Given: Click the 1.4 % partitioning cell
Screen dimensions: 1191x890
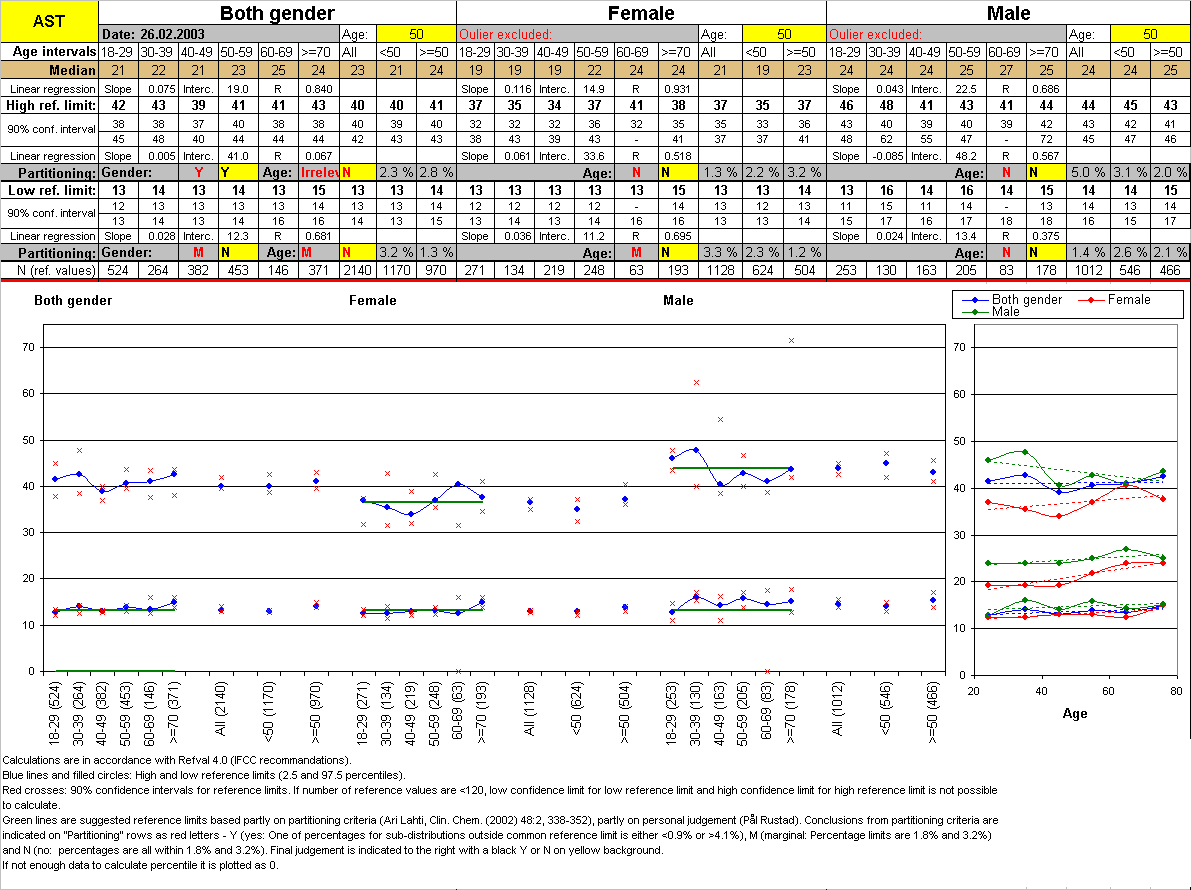Looking at the screenshot, I should (x=1088, y=252).
